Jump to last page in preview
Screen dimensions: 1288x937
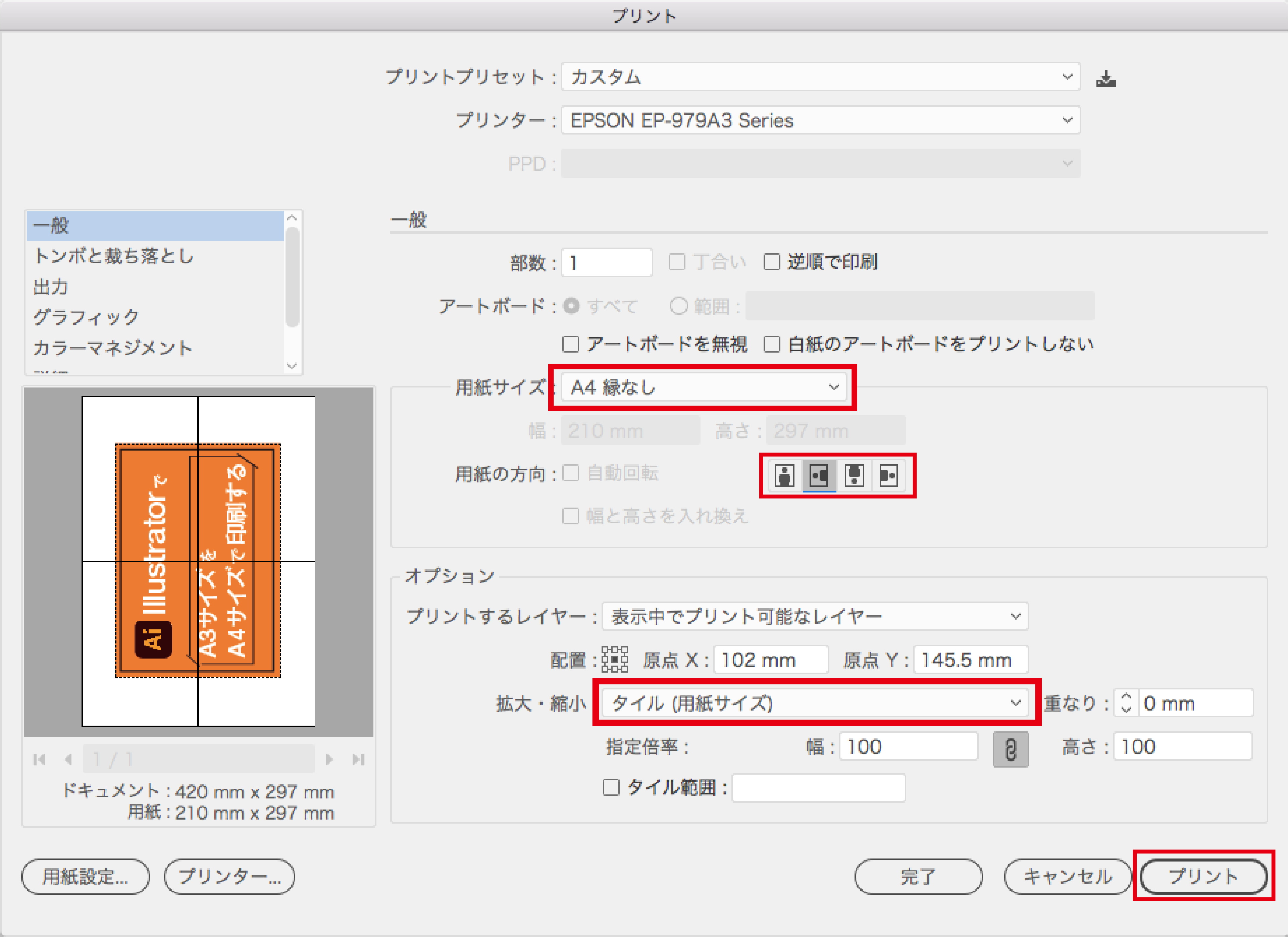(358, 759)
